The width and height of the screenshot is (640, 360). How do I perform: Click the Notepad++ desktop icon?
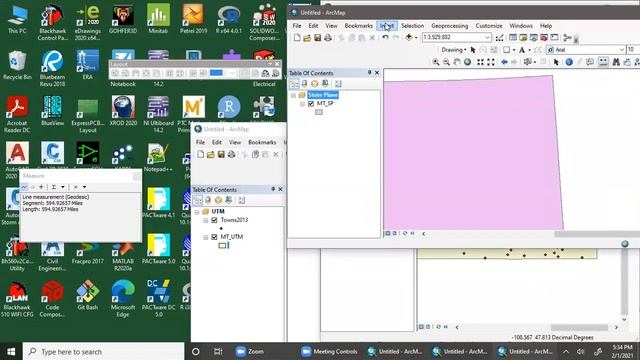(x=158, y=158)
